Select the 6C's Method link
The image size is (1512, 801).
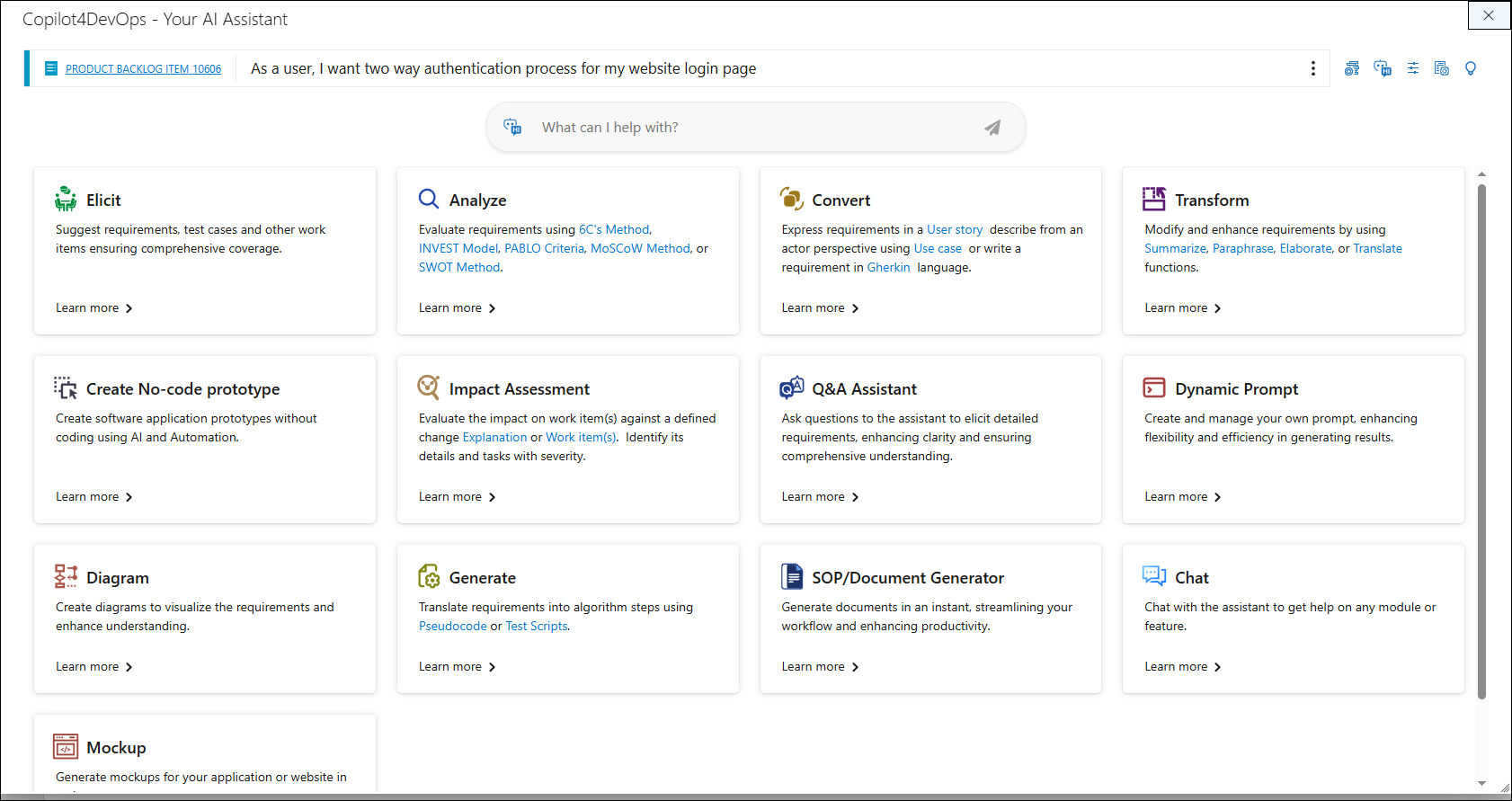(x=614, y=230)
